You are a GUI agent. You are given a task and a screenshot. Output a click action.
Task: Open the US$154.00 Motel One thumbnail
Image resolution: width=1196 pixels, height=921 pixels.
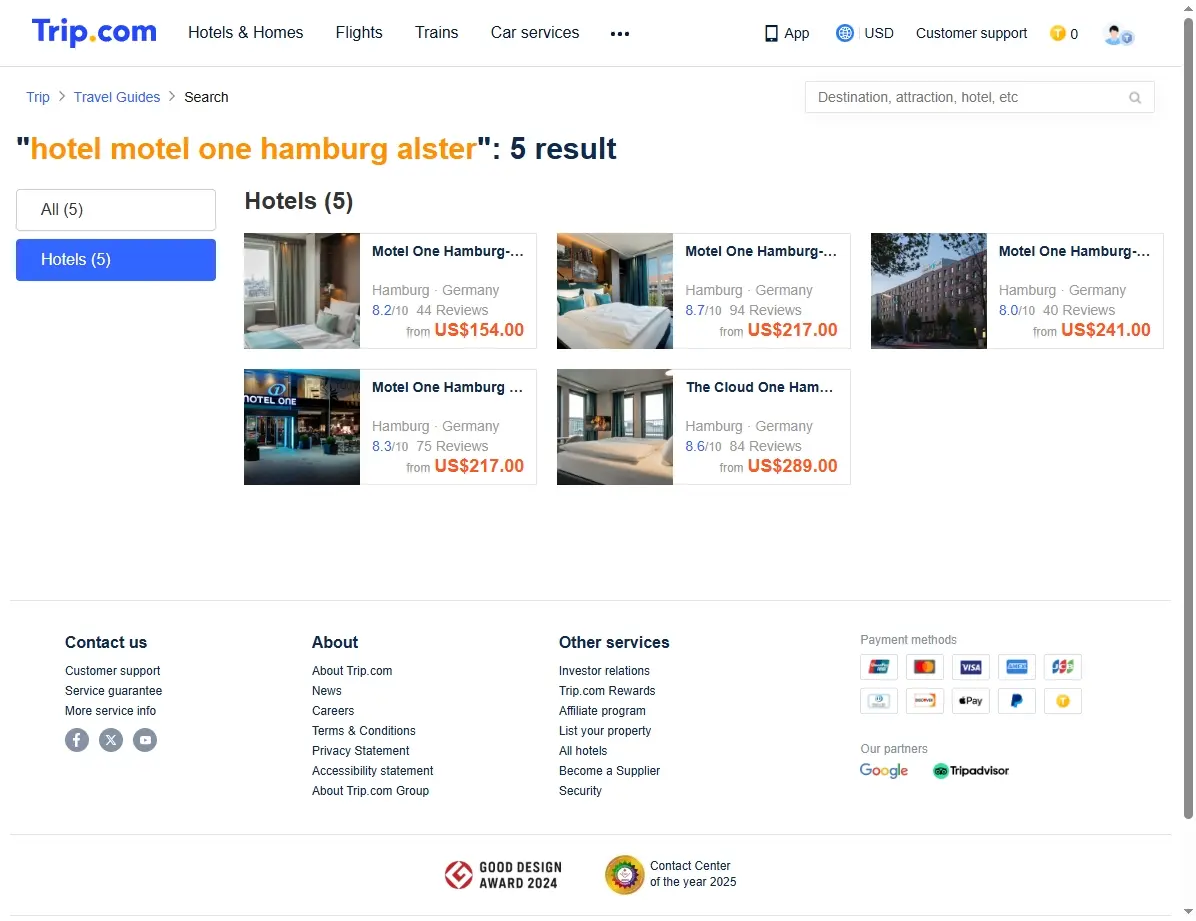click(302, 291)
